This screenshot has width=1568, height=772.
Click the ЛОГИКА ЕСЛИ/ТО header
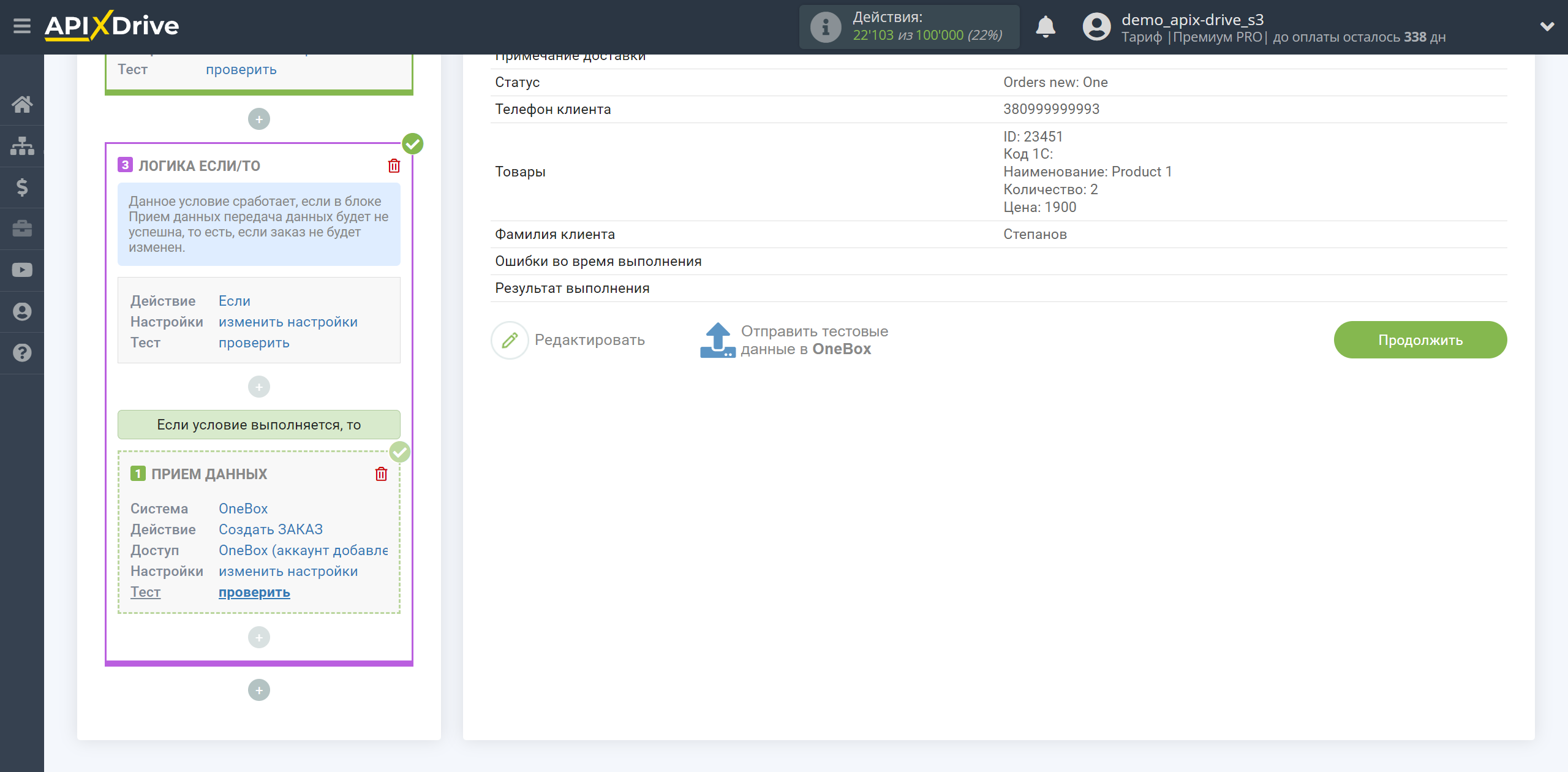[x=199, y=165]
